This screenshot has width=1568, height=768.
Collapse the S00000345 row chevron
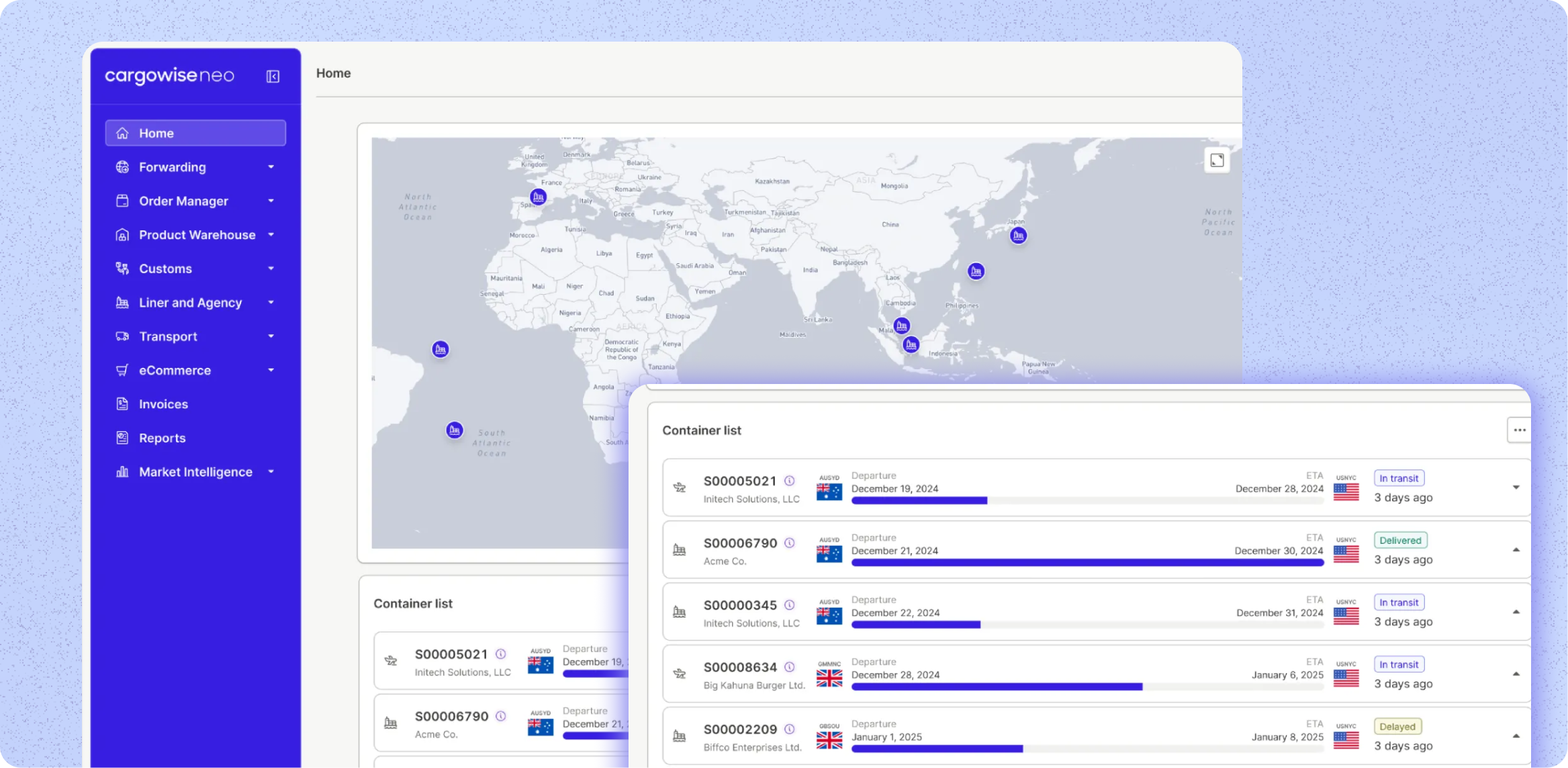(1516, 612)
